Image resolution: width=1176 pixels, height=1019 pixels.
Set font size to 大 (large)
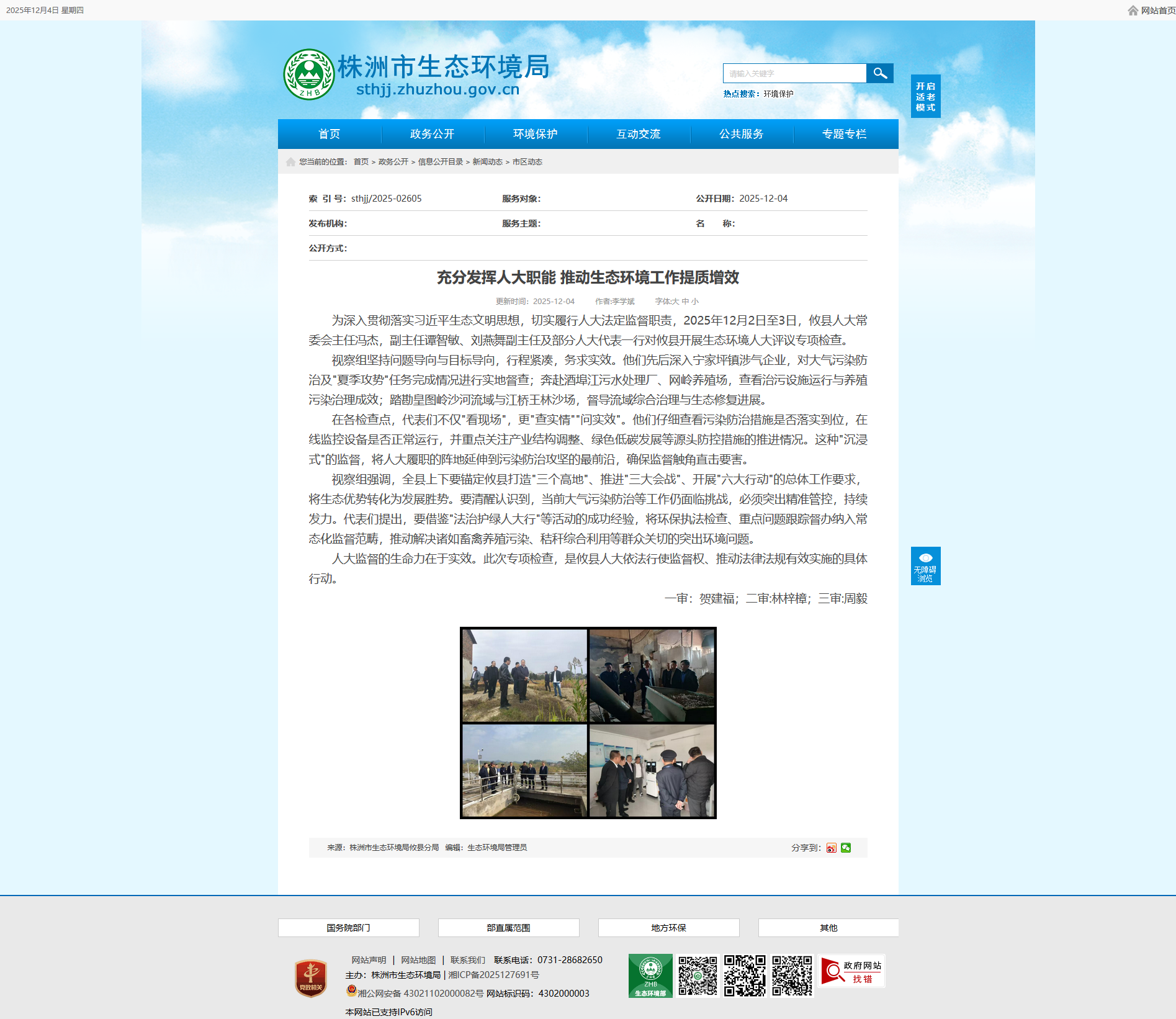pyautogui.click(x=676, y=302)
